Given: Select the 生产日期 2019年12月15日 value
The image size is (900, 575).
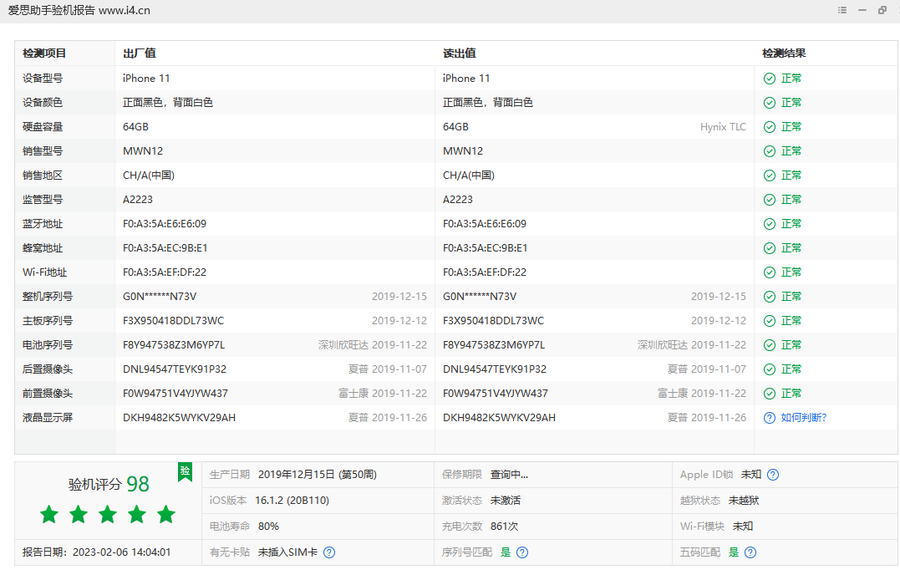Looking at the screenshot, I should point(317,475).
